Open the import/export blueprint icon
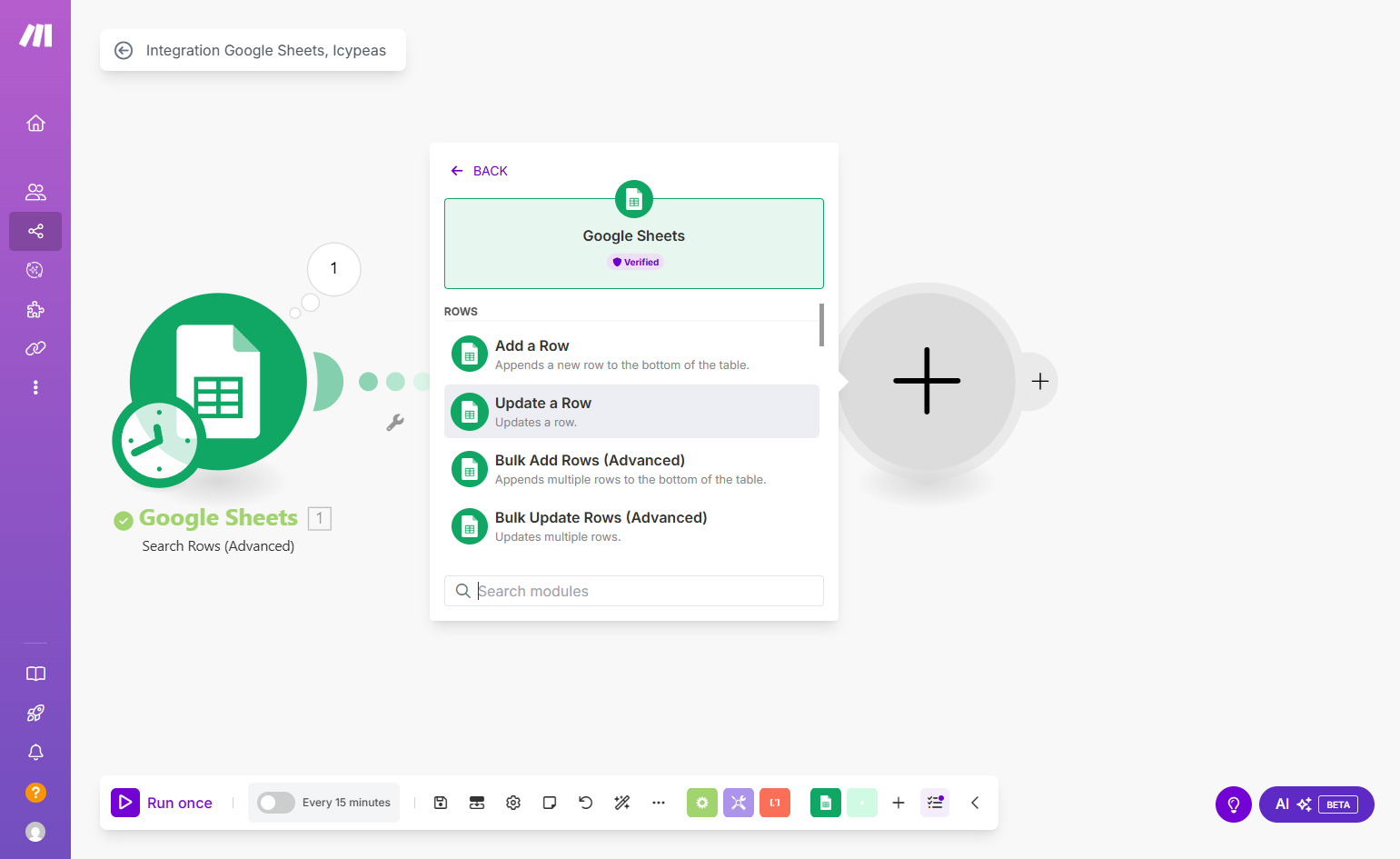This screenshot has height=859, width=1400. point(477,803)
